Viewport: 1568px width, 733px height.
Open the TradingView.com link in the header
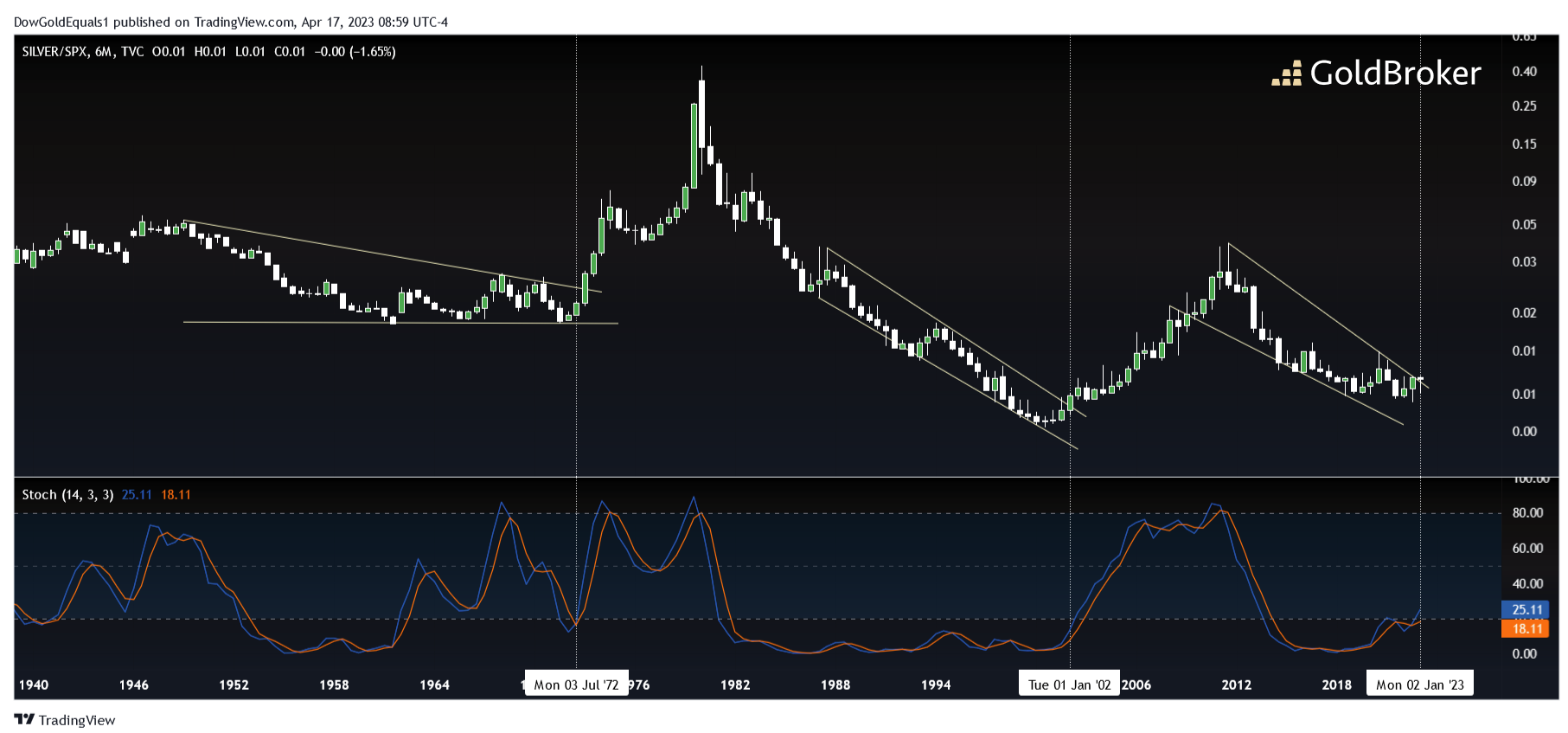click(x=244, y=22)
